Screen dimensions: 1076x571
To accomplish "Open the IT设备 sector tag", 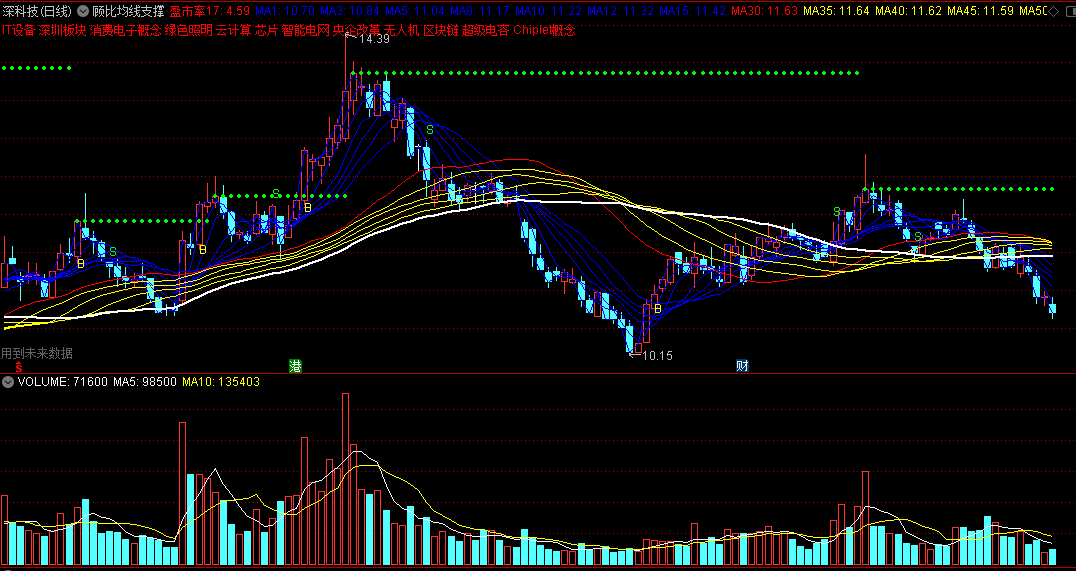I will (18, 30).
